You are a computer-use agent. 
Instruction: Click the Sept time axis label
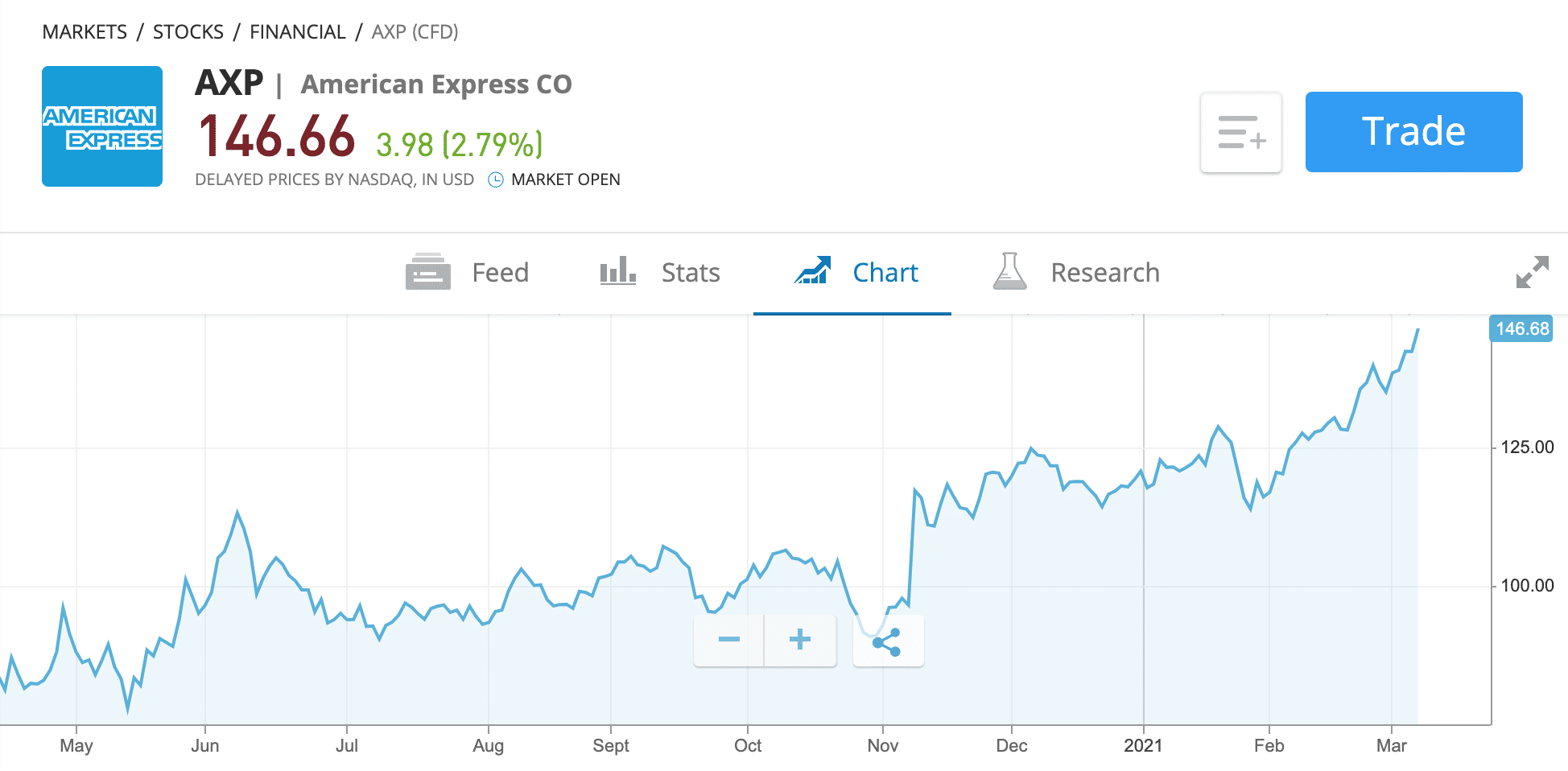click(x=611, y=746)
